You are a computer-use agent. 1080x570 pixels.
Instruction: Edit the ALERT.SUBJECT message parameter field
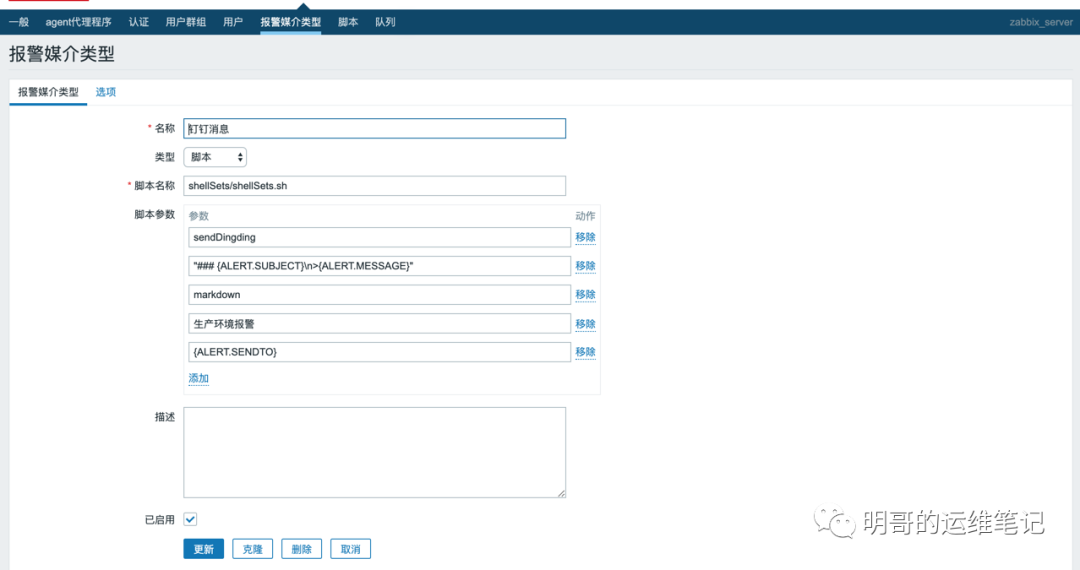(x=380, y=266)
